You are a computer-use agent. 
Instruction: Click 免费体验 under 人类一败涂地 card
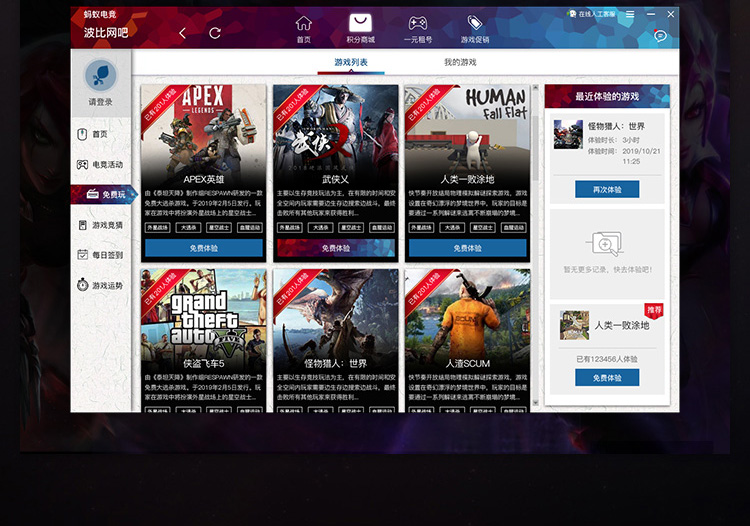[x=468, y=248]
